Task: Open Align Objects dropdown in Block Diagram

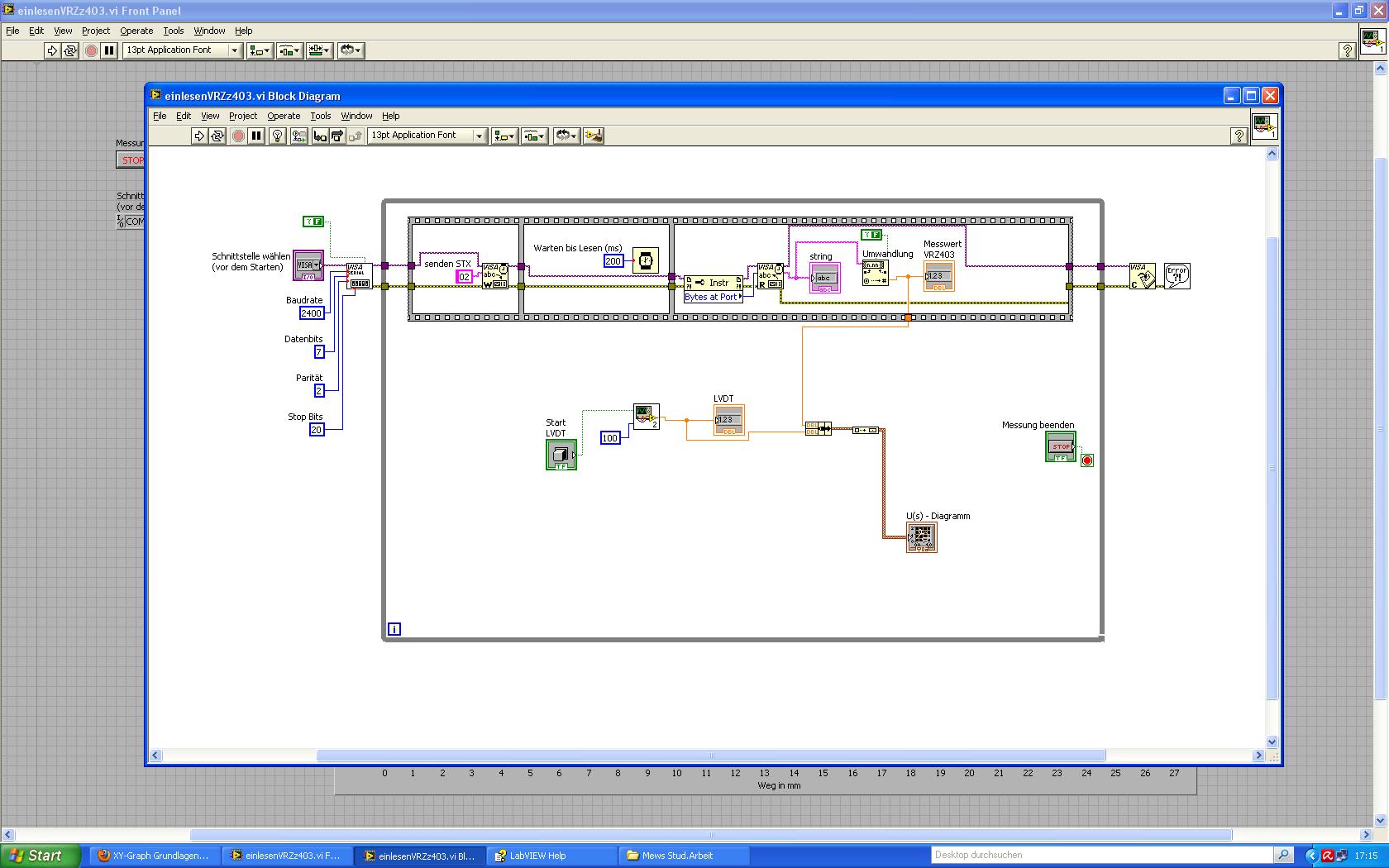Action: coord(504,136)
